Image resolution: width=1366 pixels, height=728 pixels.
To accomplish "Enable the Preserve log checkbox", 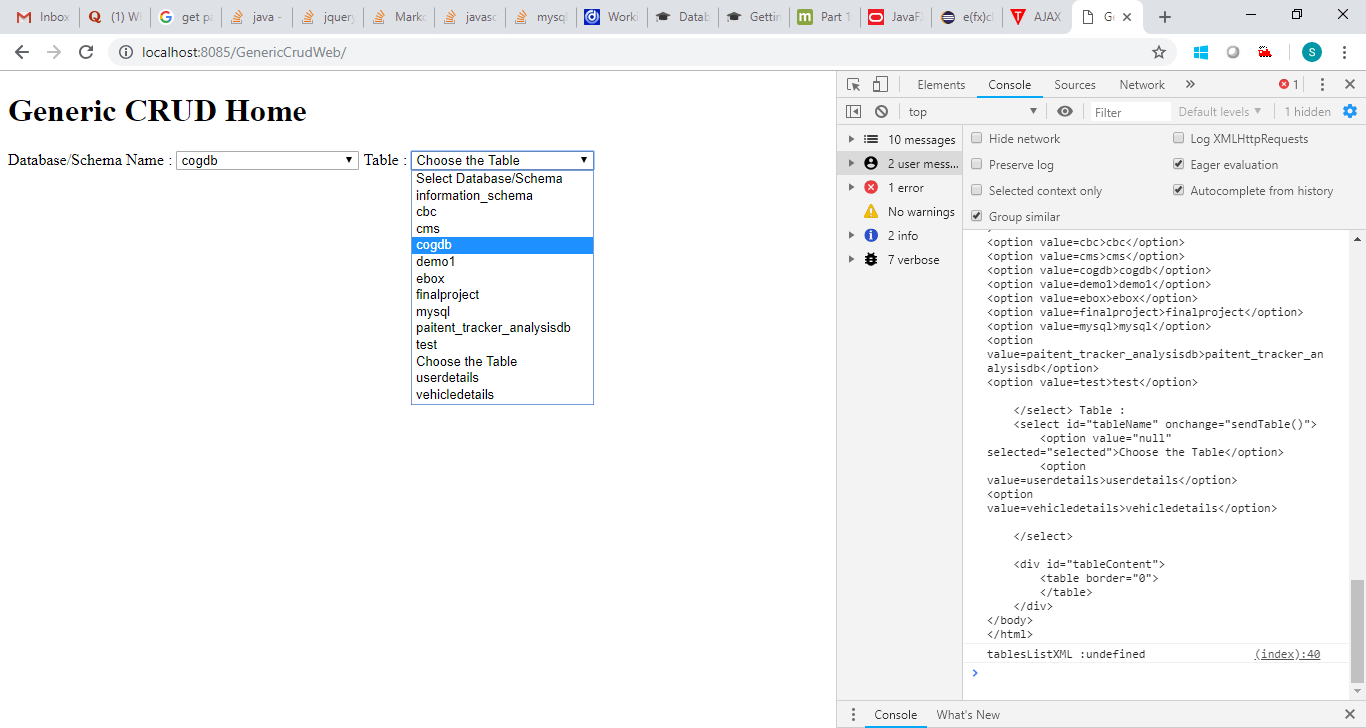I will [x=976, y=164].
